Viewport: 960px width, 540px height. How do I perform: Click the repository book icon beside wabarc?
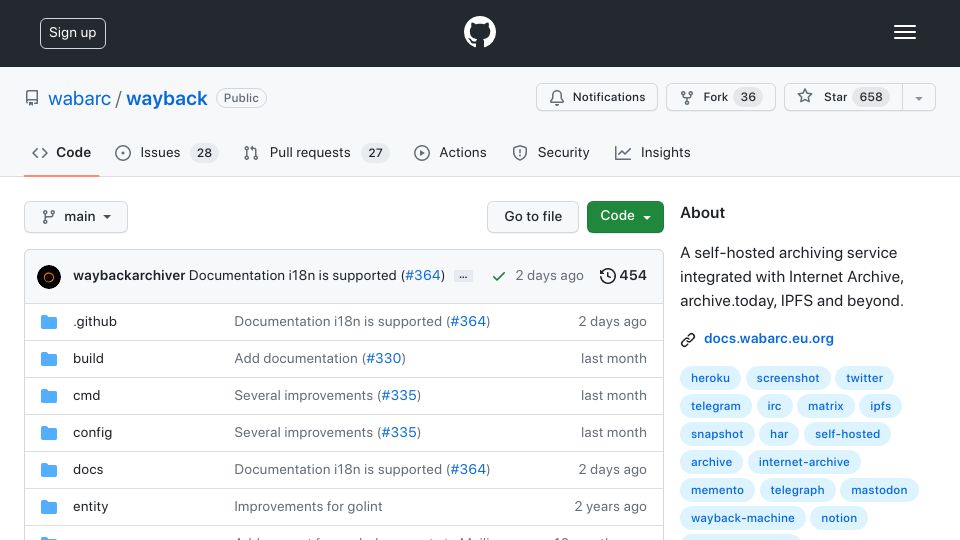click(32, 98)
